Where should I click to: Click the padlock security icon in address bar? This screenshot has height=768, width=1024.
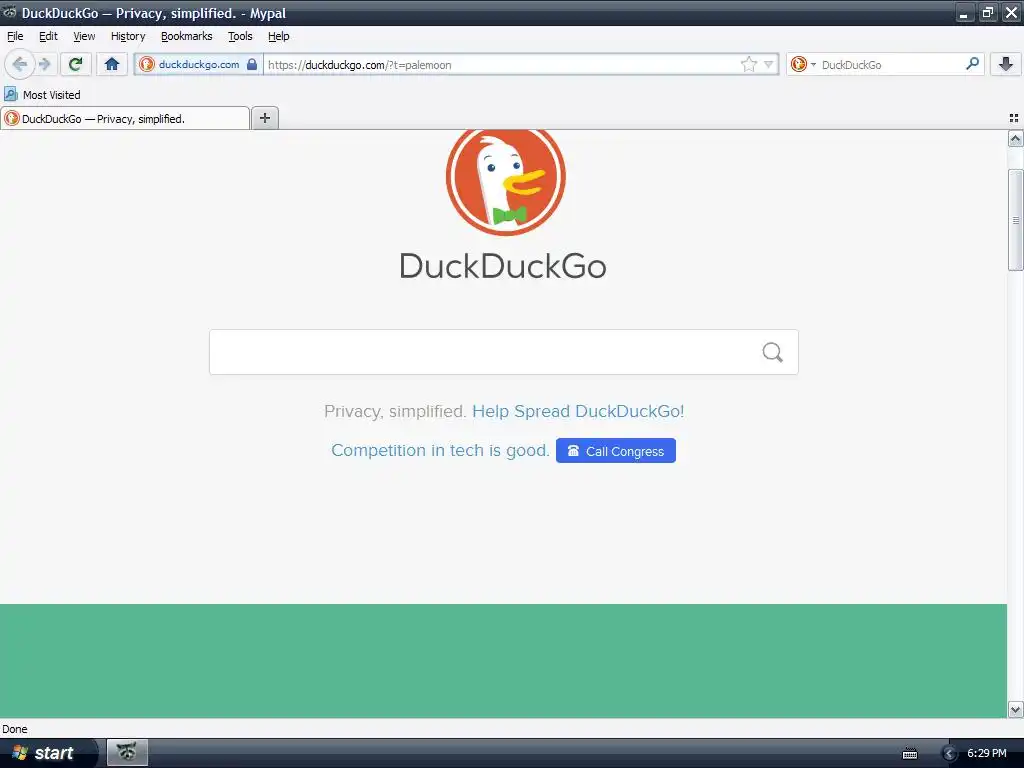[251, 64]
